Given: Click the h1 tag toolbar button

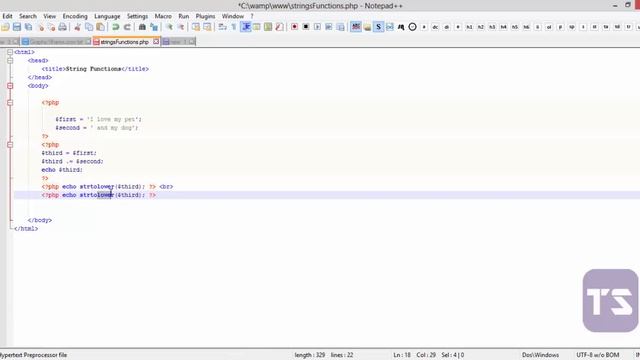Looking at the screenshot, I should point(469,27).
